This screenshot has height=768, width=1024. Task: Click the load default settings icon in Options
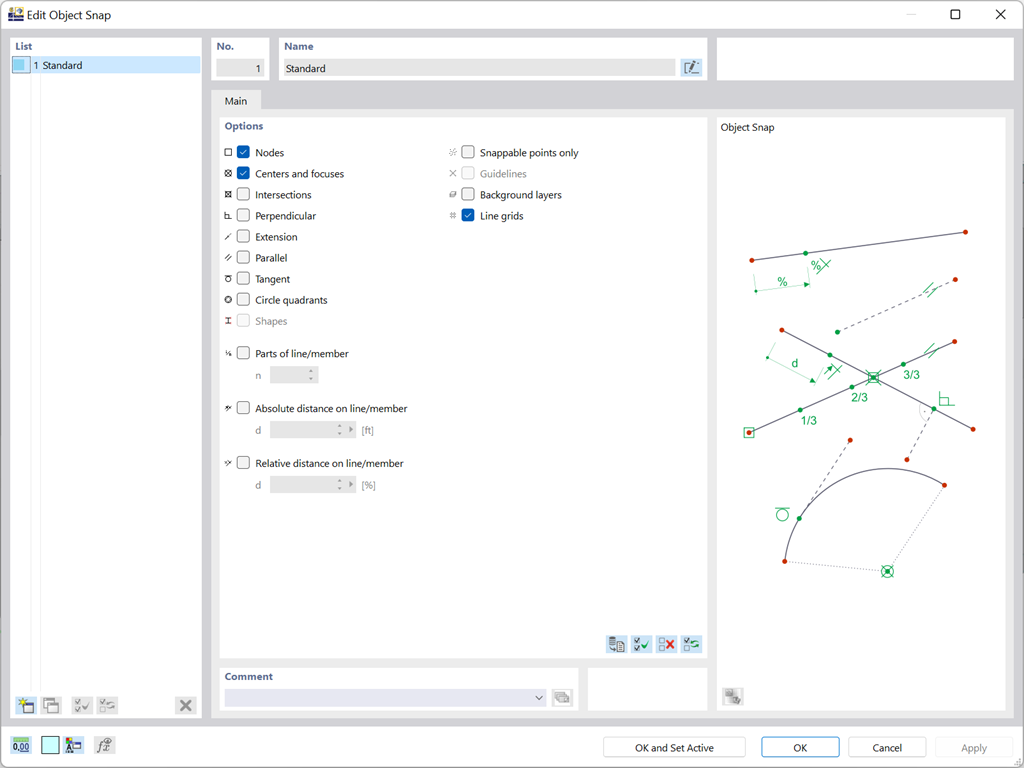[x=616, y=645]
